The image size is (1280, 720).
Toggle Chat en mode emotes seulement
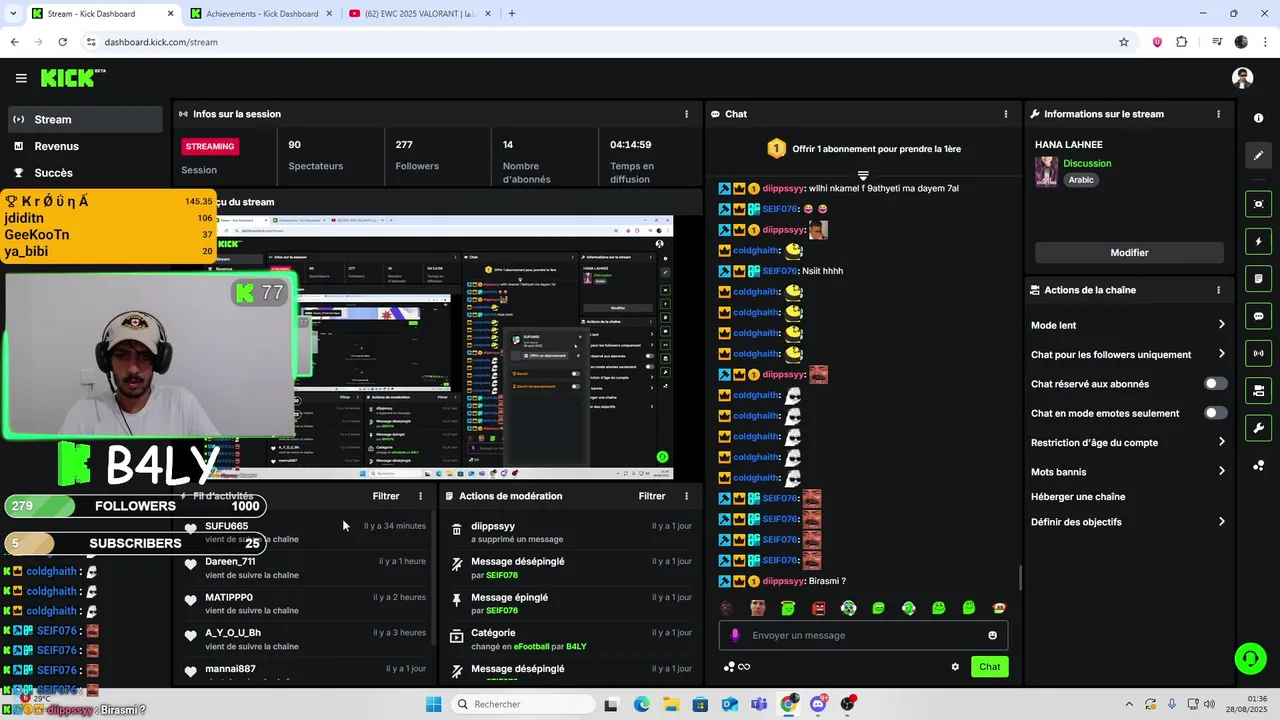click(1215, 413)
